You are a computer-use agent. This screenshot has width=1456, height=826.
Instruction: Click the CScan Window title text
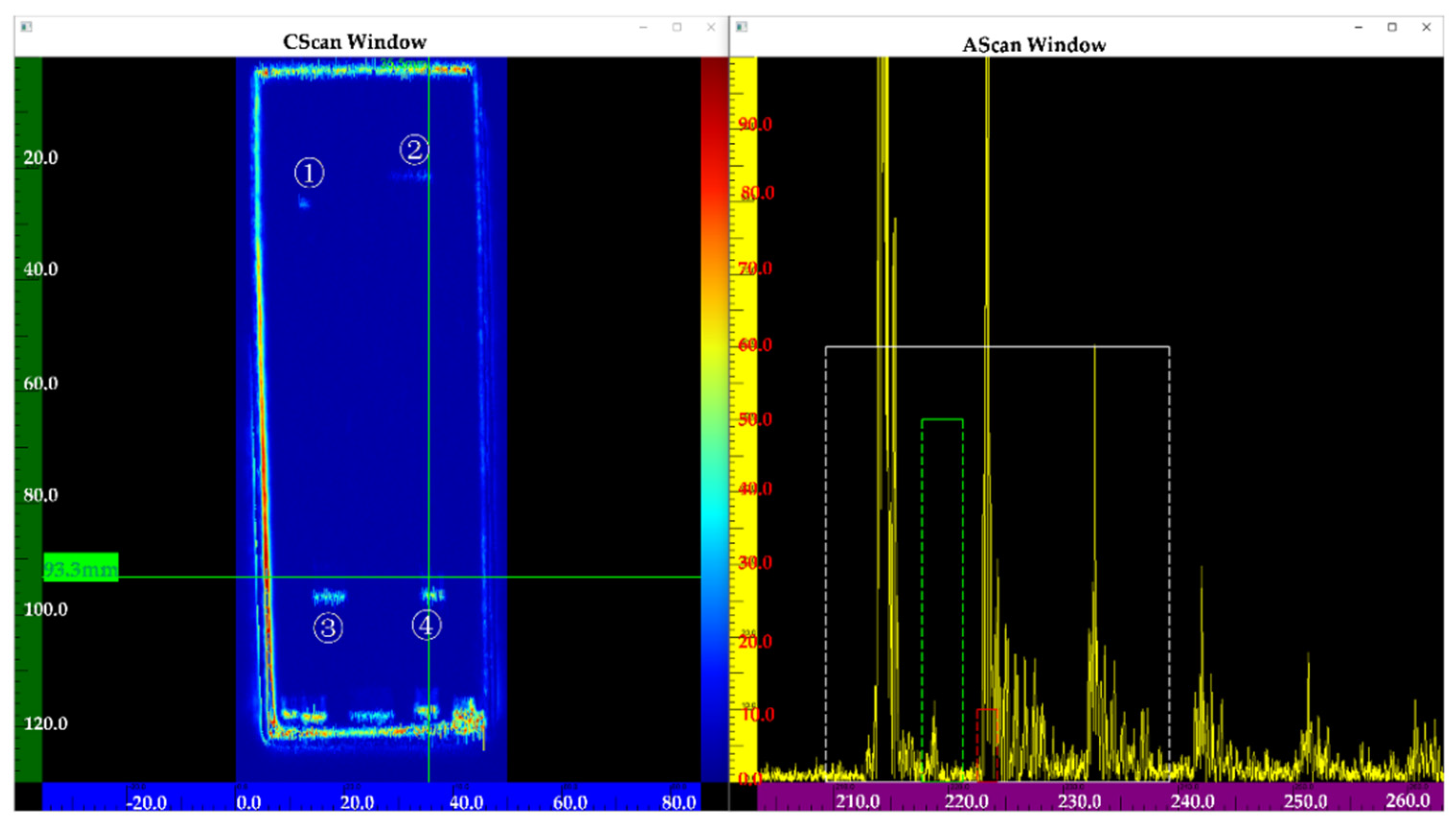[355, 42]
